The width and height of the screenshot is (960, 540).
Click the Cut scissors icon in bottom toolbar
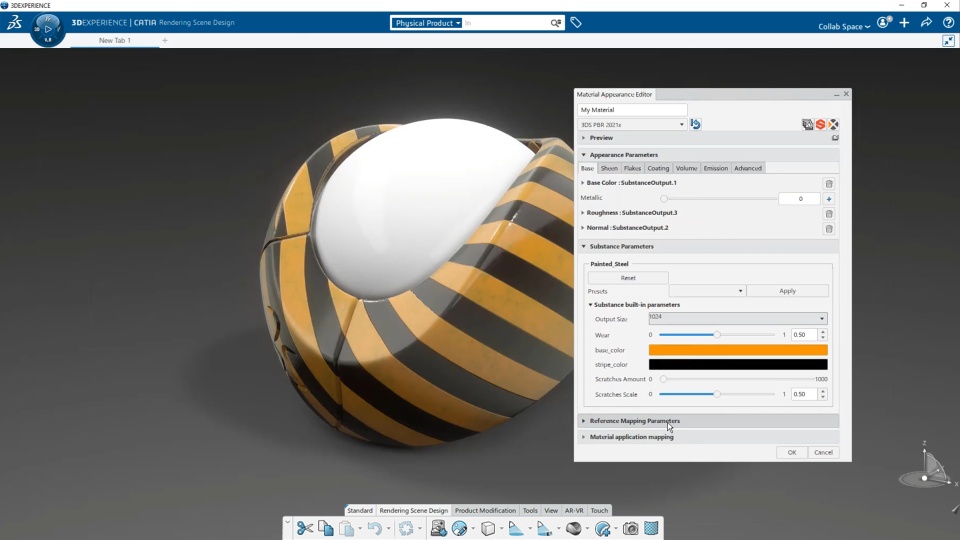305,528
